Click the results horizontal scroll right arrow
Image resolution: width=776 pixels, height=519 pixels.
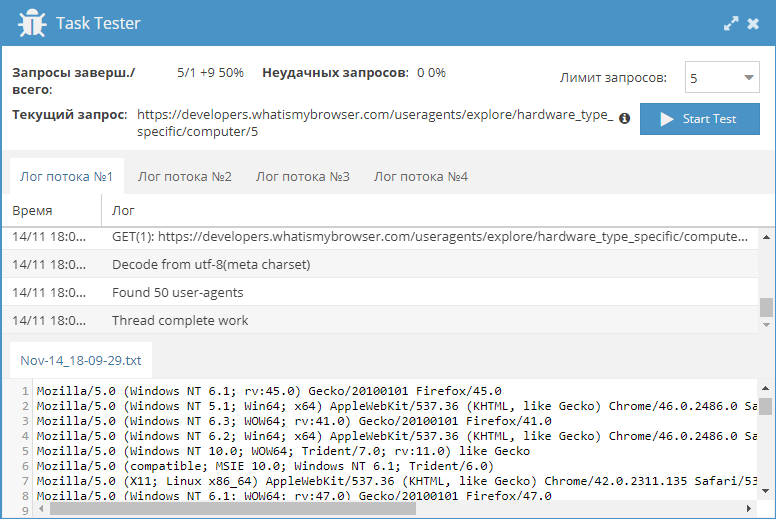tap(749, 509)
